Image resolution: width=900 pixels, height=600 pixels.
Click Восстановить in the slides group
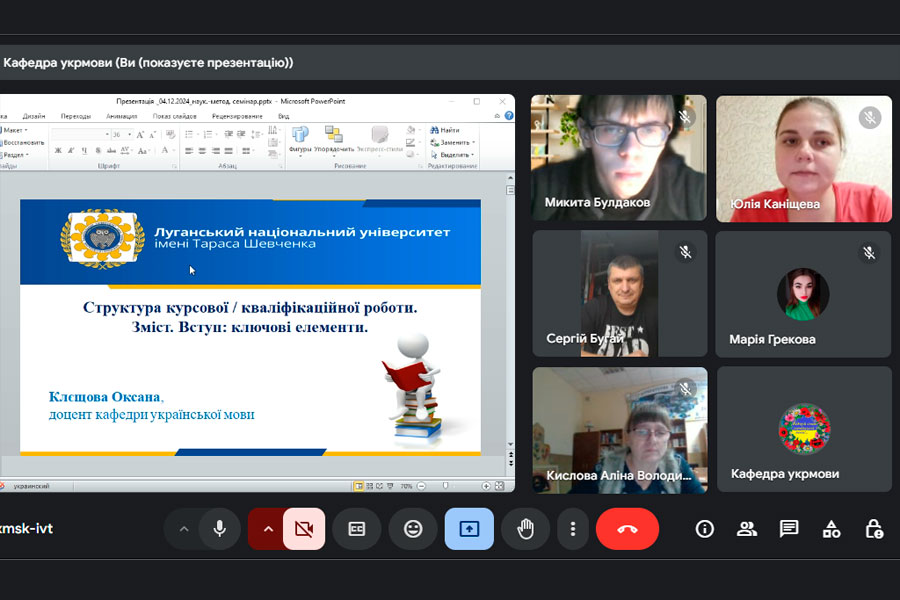click(x=23, y=142)
